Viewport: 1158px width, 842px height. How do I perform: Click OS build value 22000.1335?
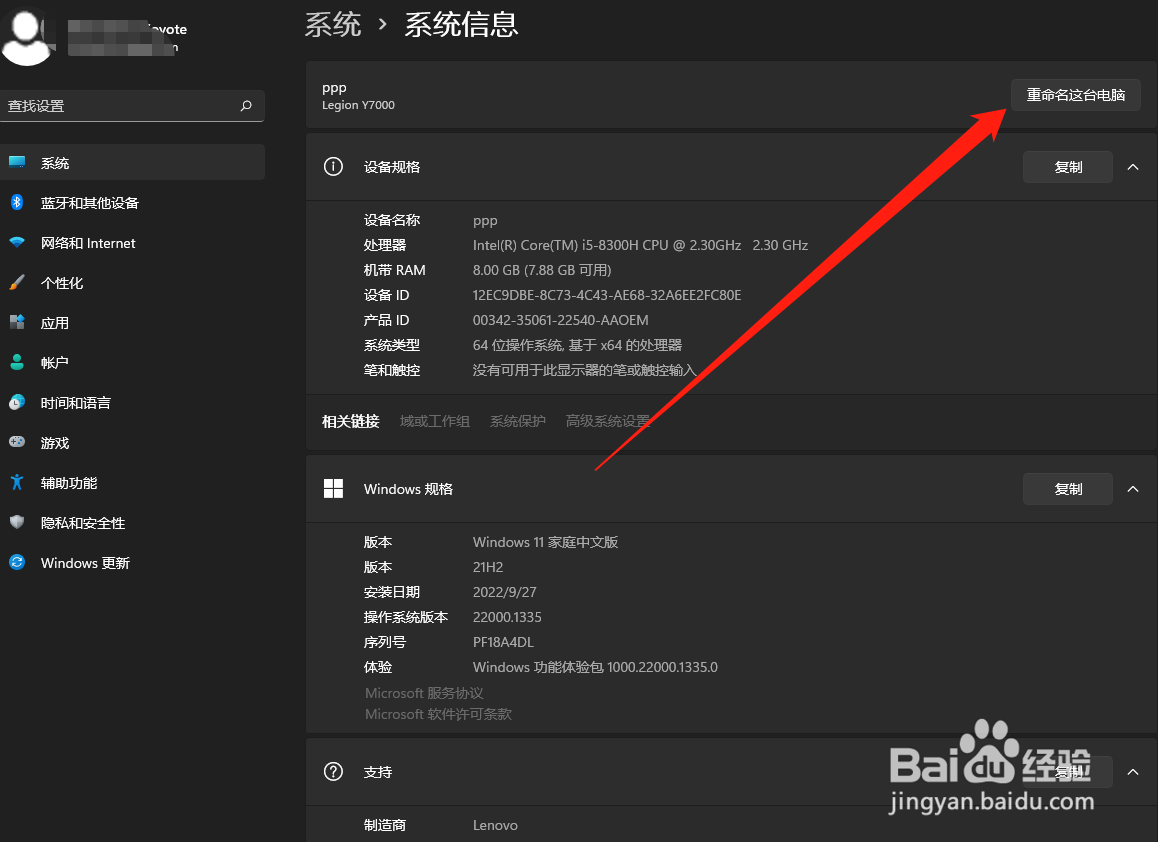[507, 617]
